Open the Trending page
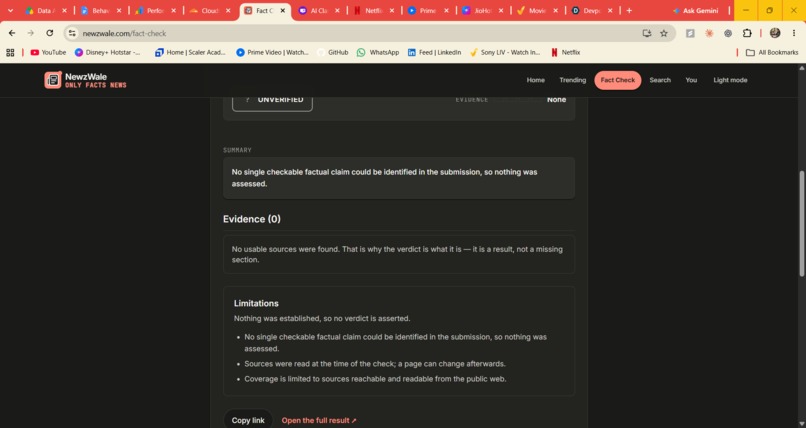This screenshot has height=428, width=806. click(572, 80)
